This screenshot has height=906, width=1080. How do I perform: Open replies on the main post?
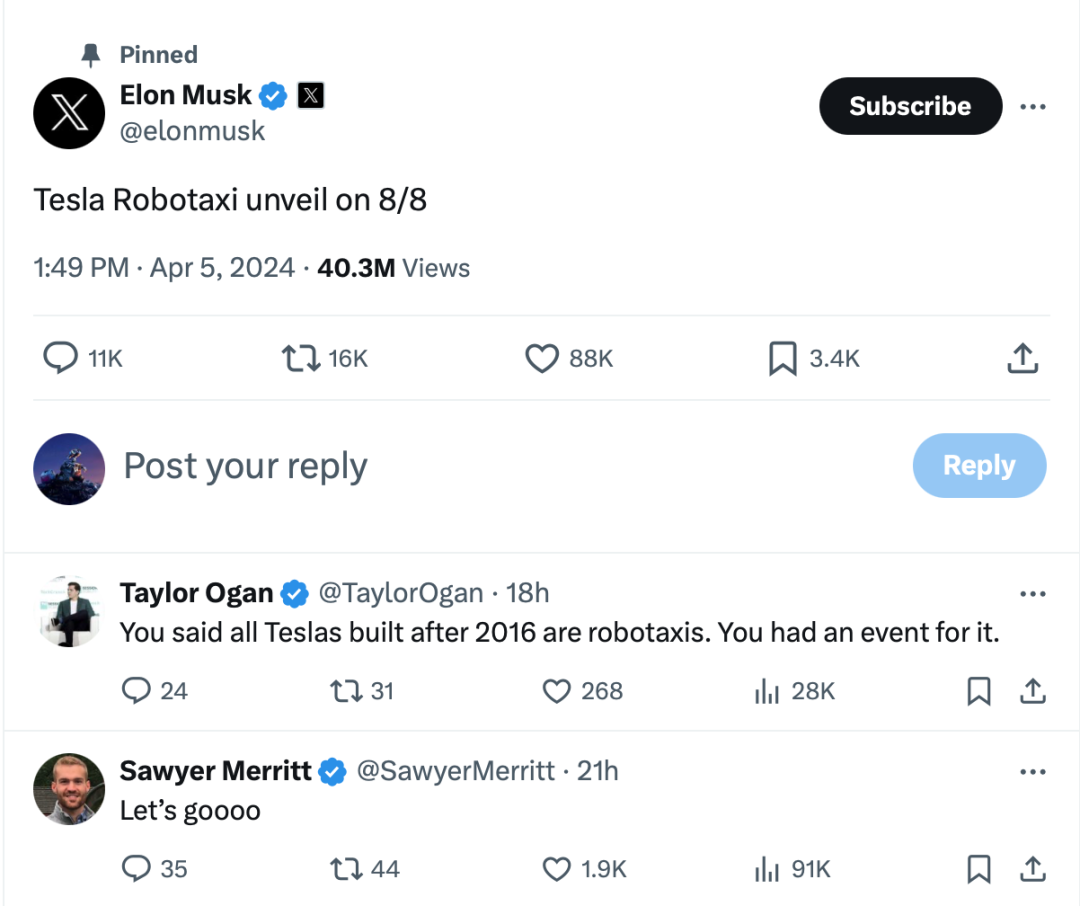click(61, 359)
